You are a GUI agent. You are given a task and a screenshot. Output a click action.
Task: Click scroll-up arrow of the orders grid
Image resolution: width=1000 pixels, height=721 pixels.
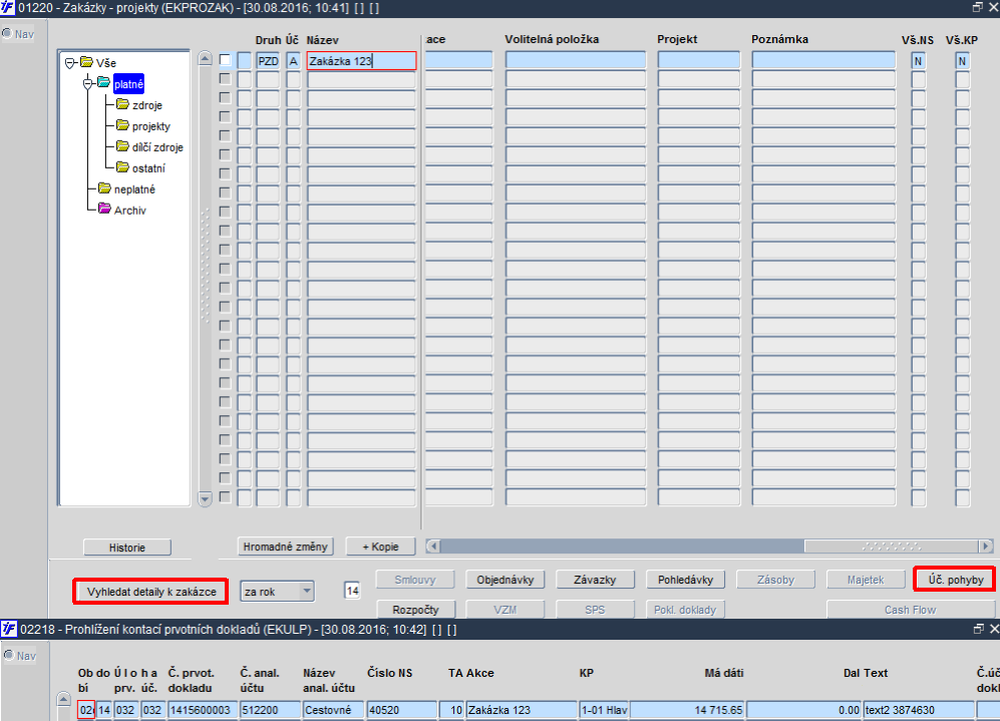(x=205, y=59)
